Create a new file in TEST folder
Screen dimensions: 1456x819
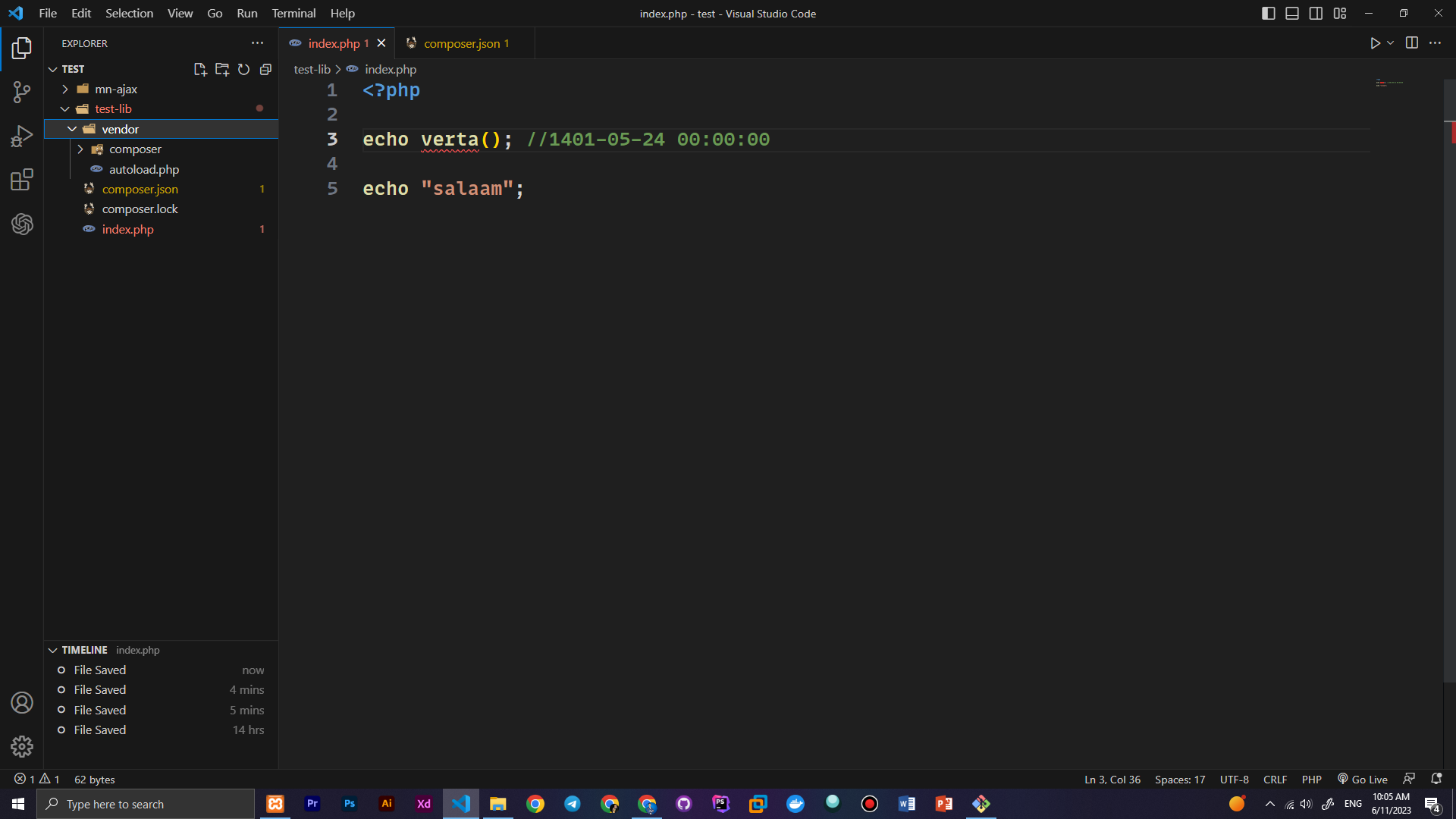pos(200,69)
